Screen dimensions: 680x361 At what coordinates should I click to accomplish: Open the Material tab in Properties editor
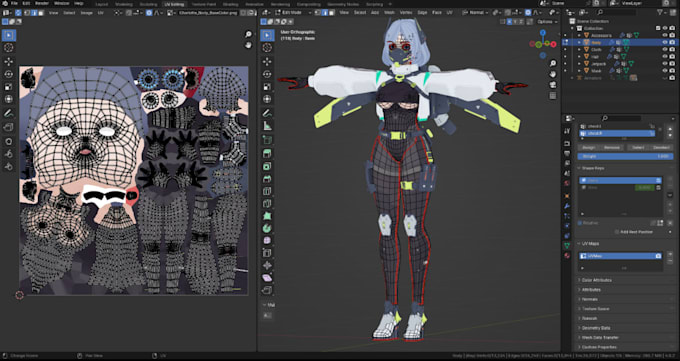tap(567, 255)
